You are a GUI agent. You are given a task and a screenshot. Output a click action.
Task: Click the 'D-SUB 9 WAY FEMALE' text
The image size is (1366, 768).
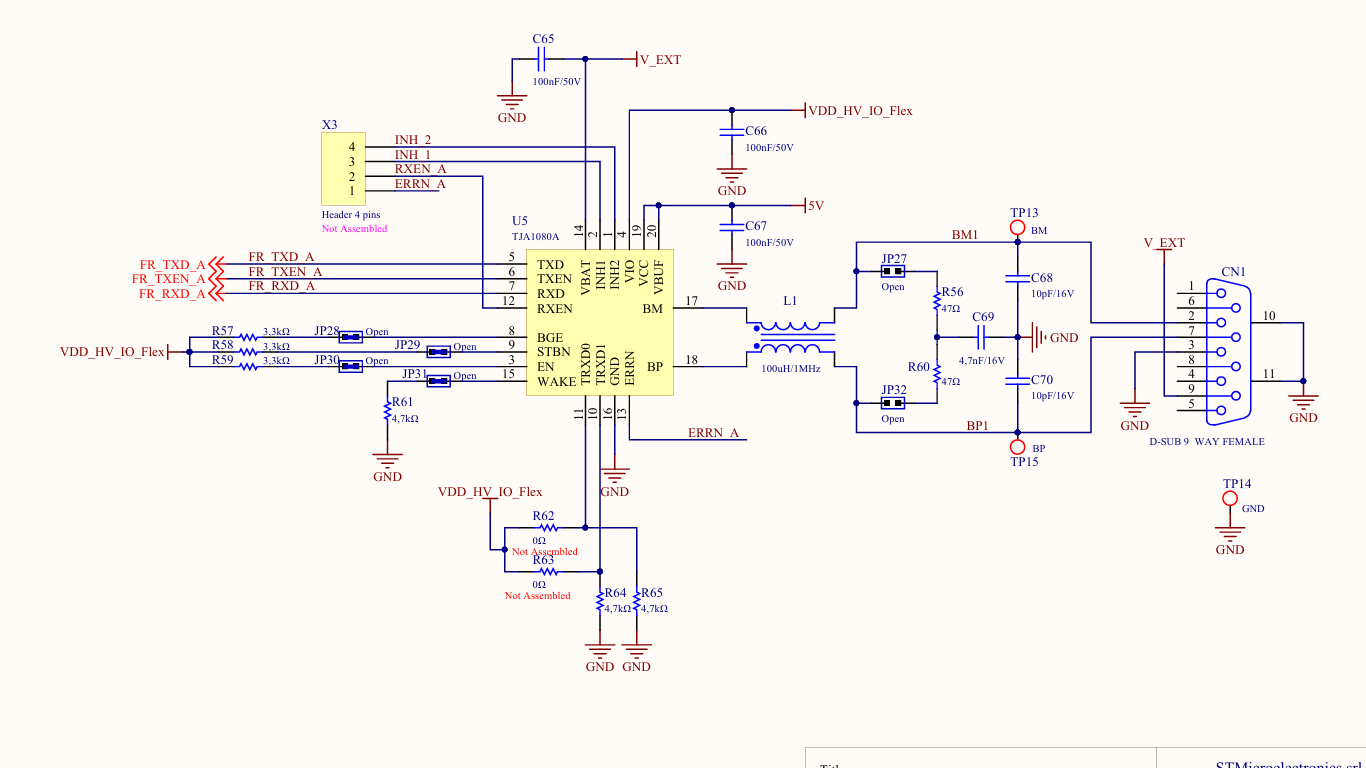tap(1207, 441)
